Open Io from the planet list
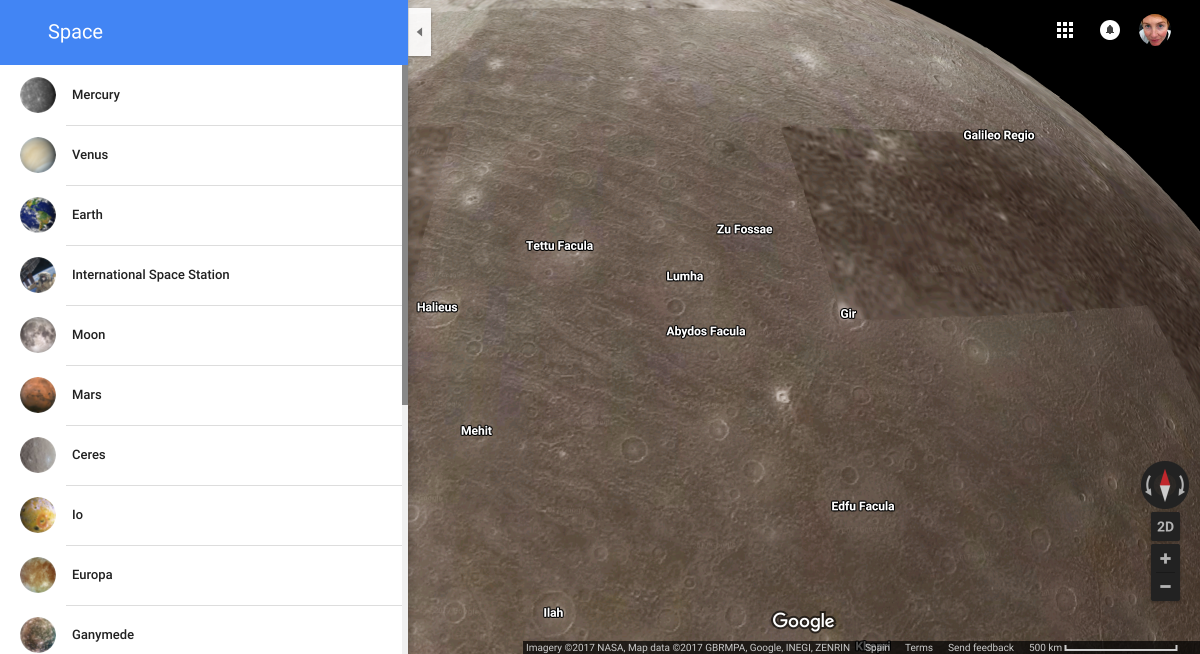 77,515
